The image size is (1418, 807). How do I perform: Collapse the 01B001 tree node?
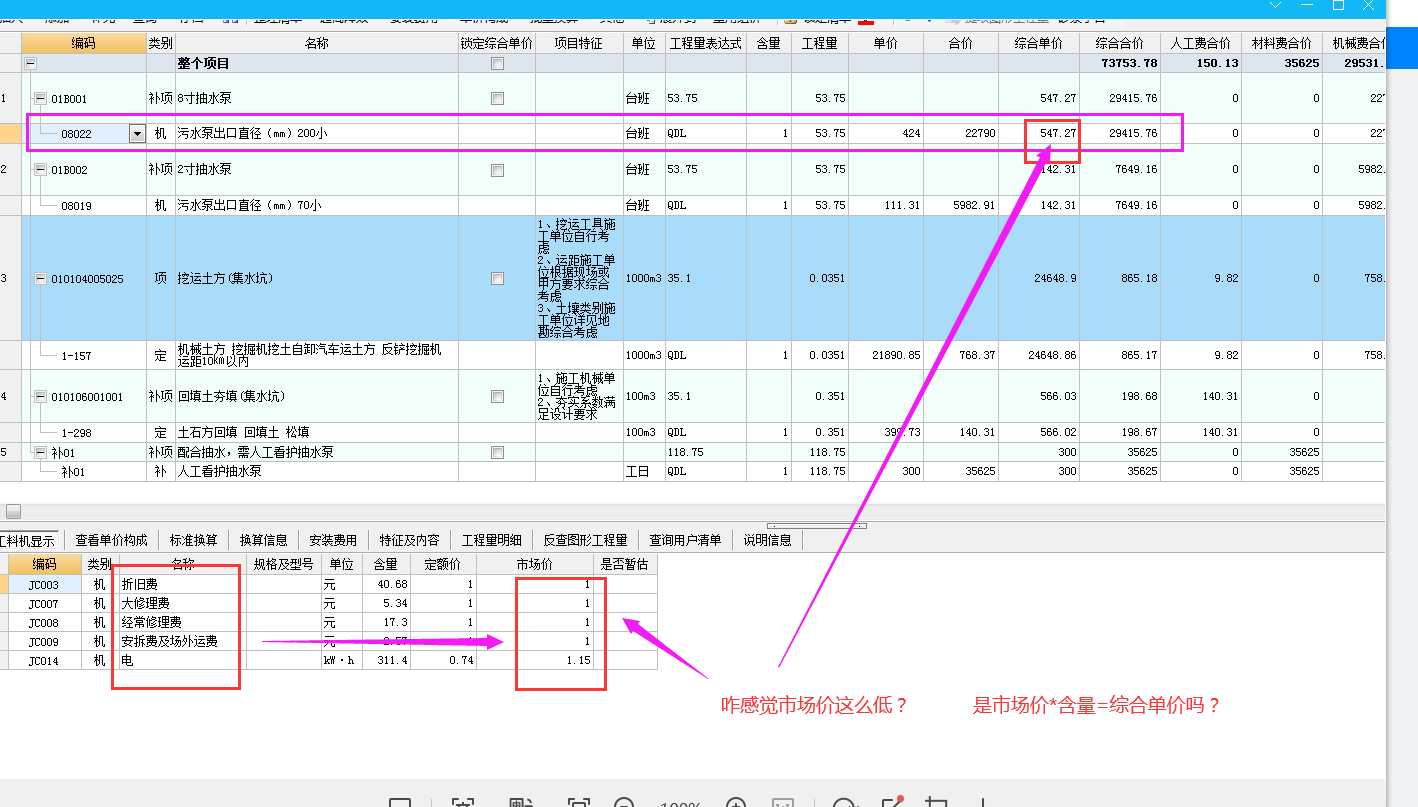(x=40, y=98)
